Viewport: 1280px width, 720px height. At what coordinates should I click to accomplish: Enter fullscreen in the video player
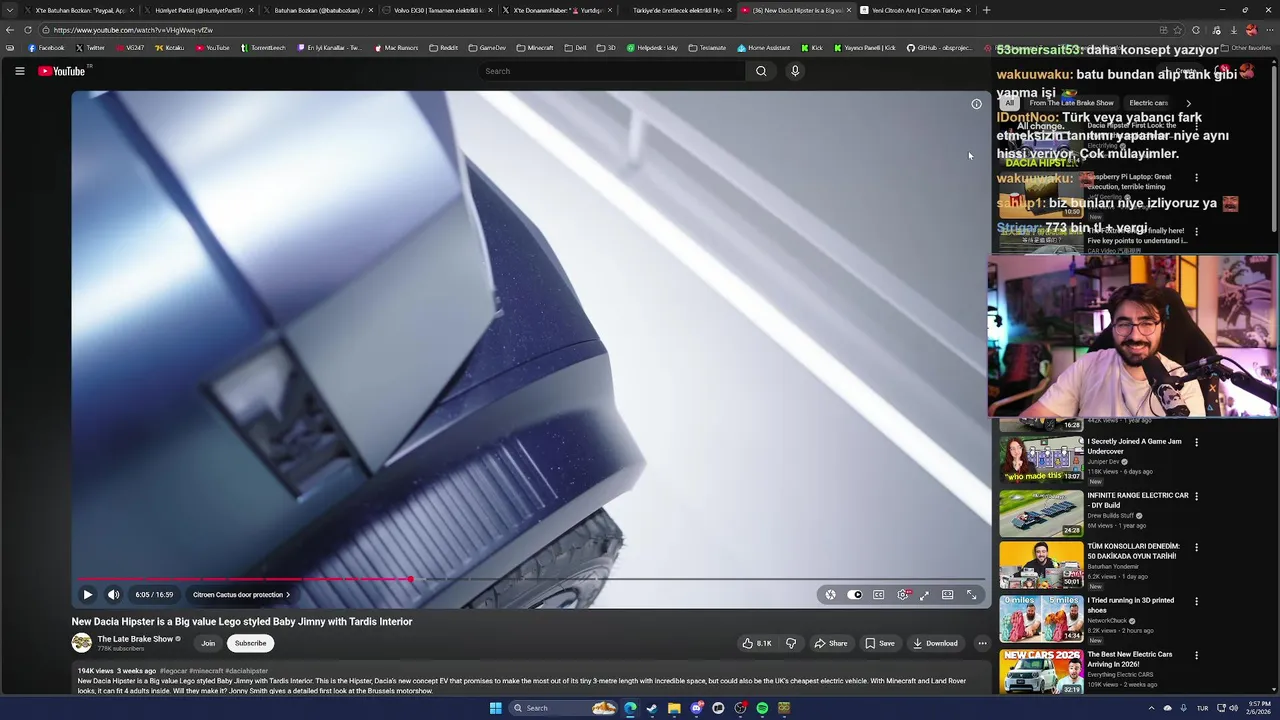pyautogui.click(x=971, y=595)
